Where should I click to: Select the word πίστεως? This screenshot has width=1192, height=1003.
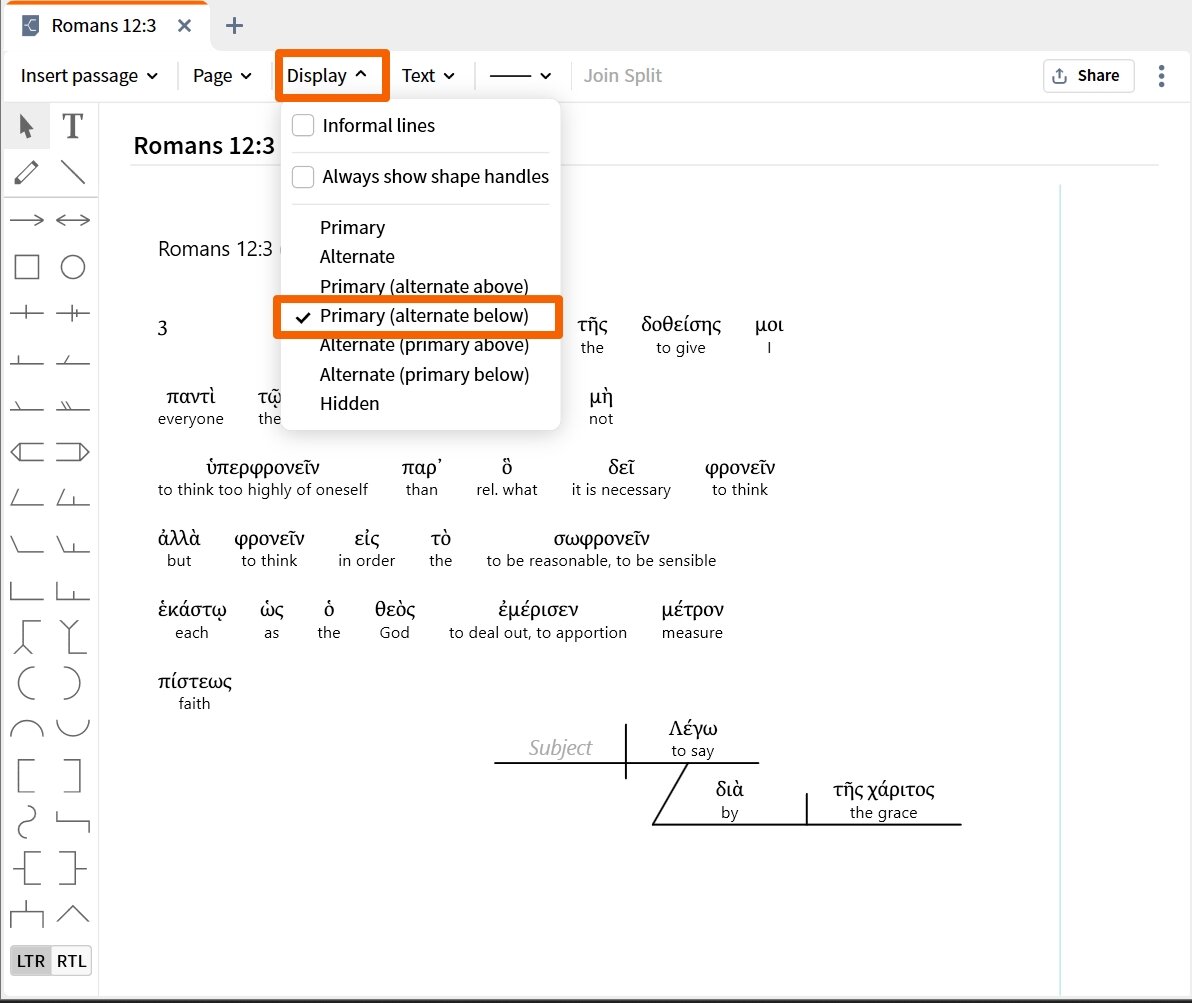(195, 681)
